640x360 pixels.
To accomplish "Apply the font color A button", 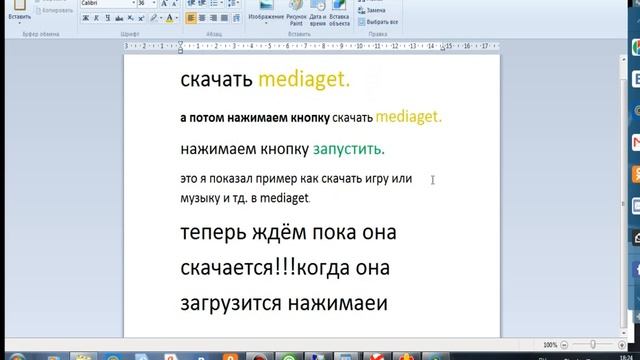I will [169, 18].
